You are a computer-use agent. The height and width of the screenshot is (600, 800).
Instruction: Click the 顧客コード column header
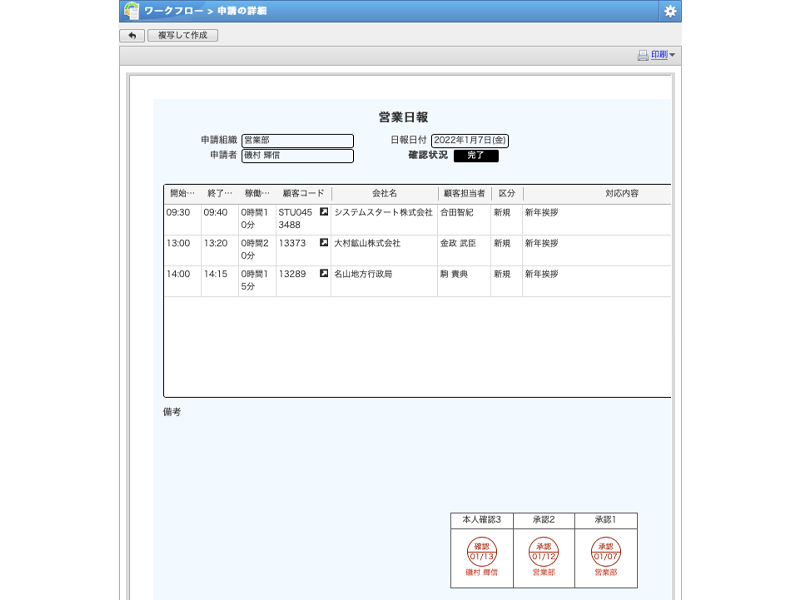click(x=303, y=193)
